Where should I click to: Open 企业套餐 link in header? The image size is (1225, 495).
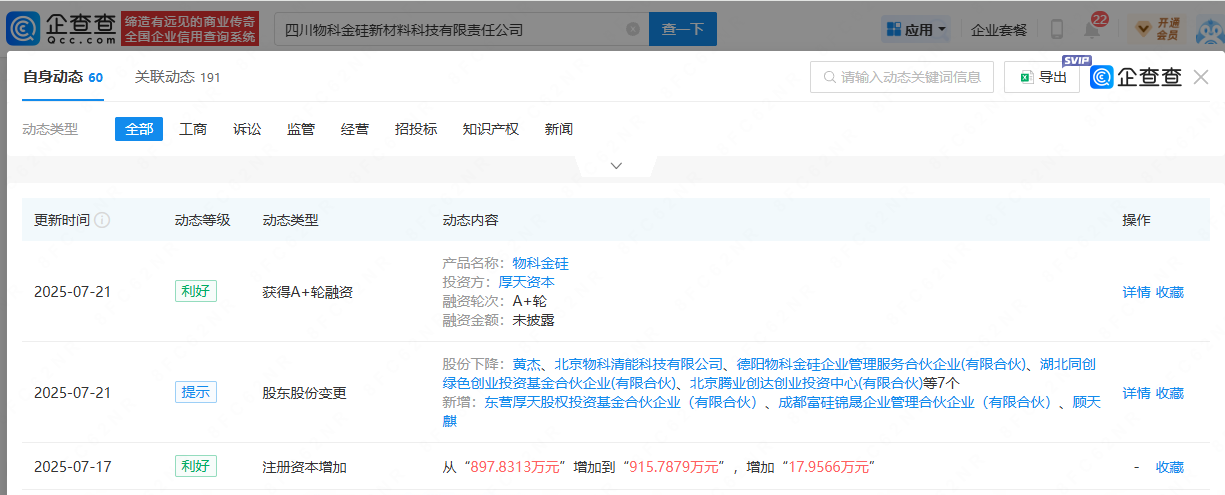[1000, 30]
